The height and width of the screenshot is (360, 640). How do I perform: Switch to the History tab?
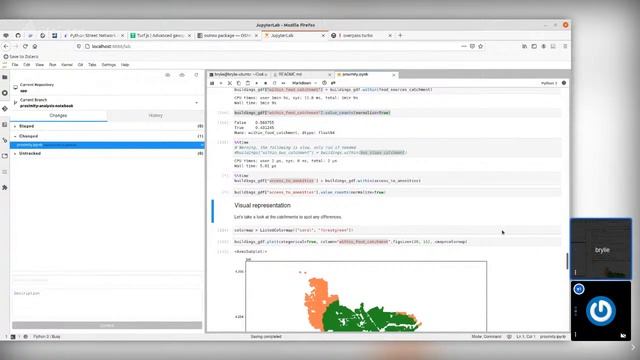pyautogui.click(x=156, y=116)
